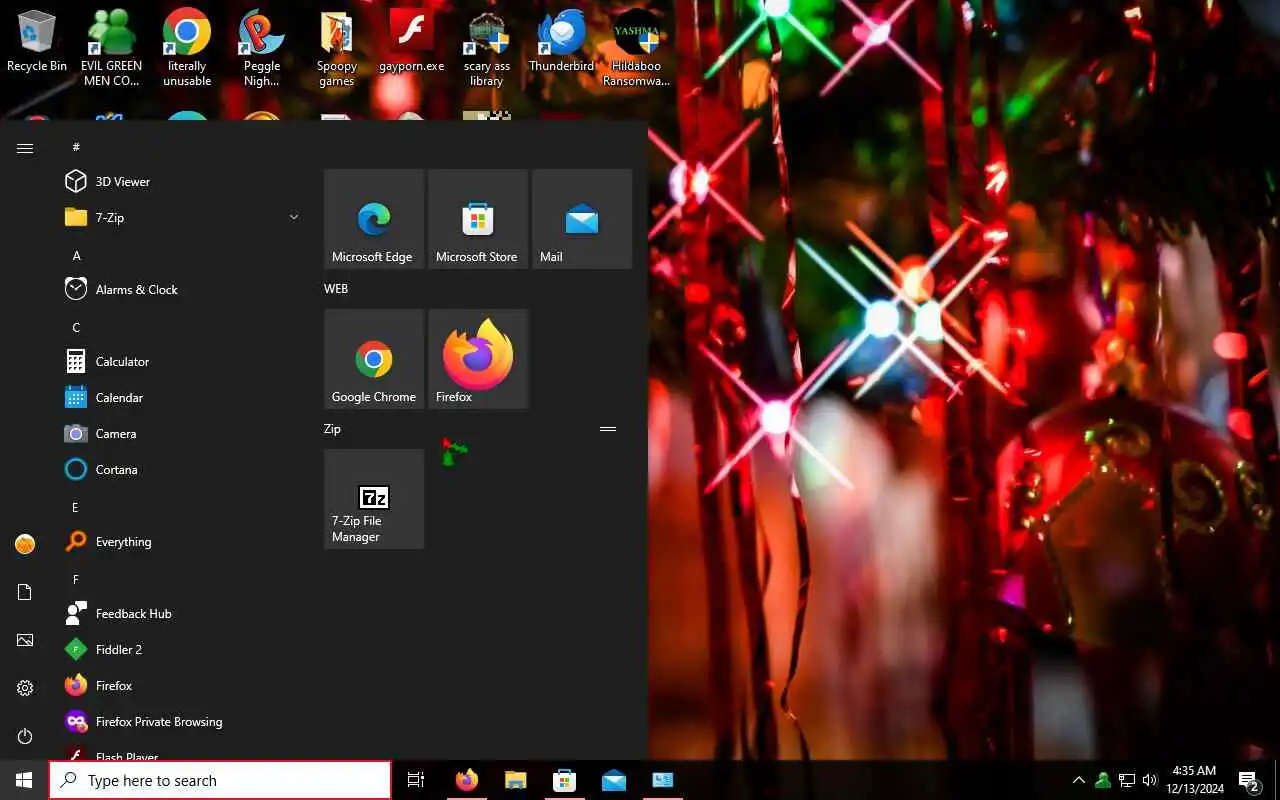Screen dimensions: 1280x800
Task: Select the Hildaboo Ransomware desktop icon
Action: pyautogui.click(x=636, y=48)
